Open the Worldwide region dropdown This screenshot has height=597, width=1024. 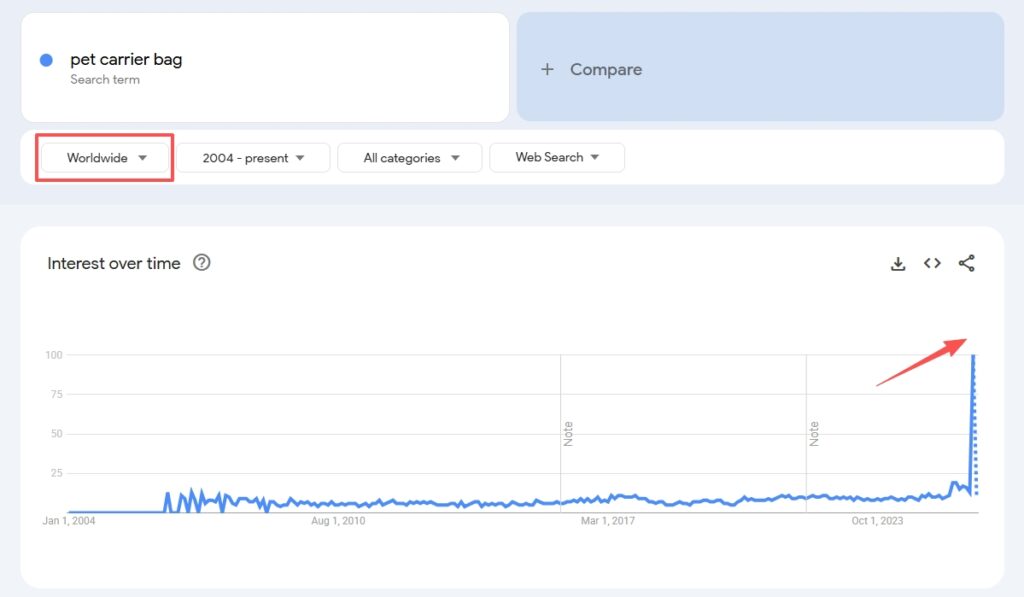[x=106, y=158]
